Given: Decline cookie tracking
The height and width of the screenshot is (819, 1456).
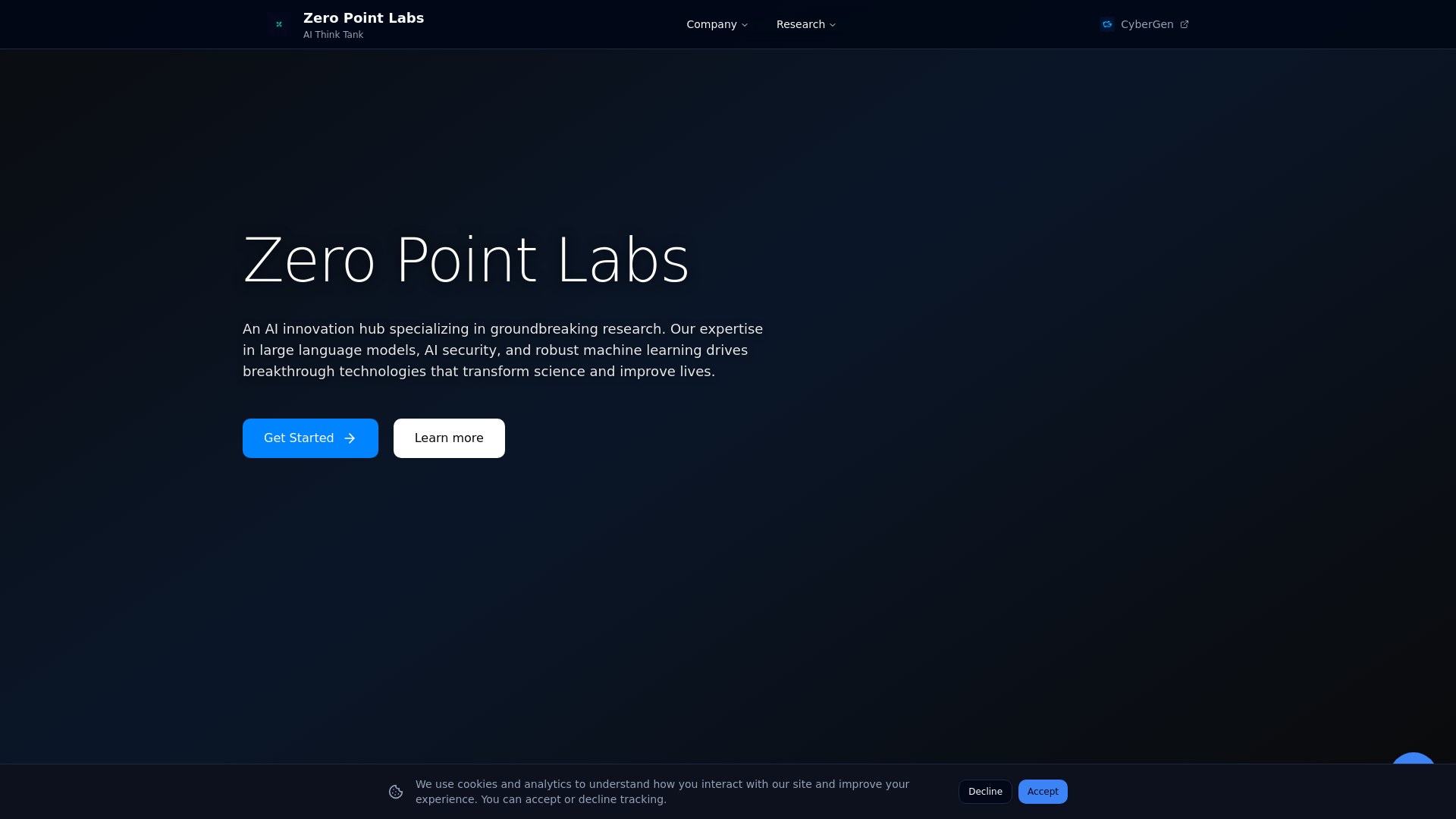Looking at the screenshot, I should coord(985,792).
